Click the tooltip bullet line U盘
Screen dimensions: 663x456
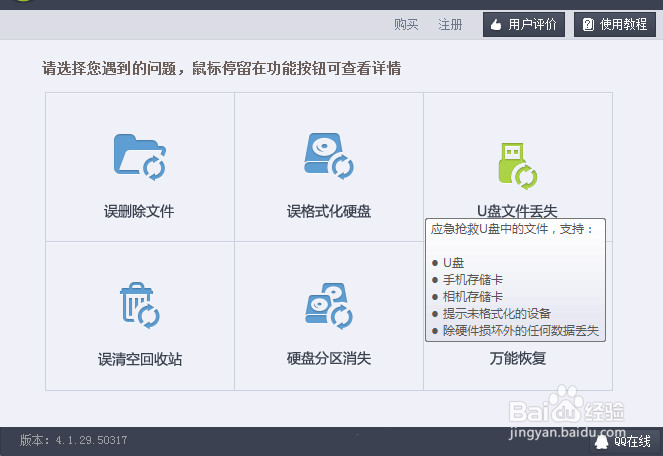pyautogui.click(x=453, y=263)
